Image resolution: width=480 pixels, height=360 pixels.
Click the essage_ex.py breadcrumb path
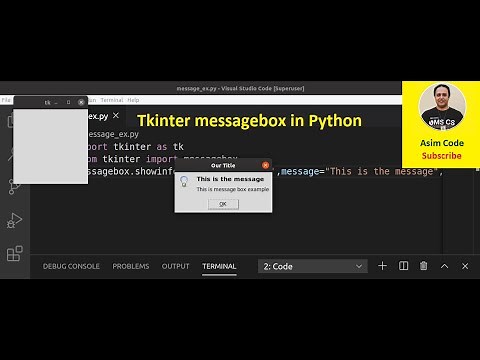pos(113,134)
